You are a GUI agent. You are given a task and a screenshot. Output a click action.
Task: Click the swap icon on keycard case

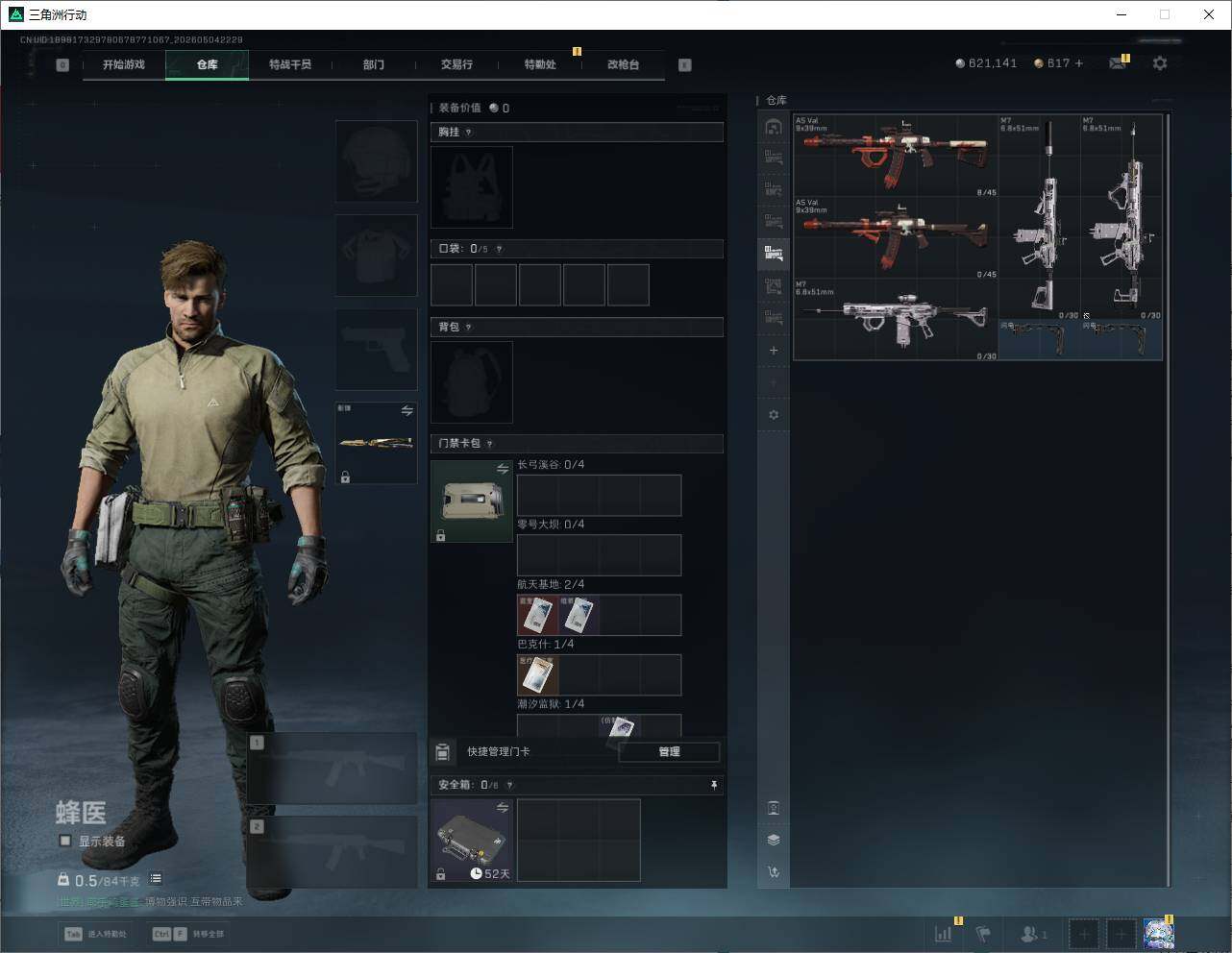tap(503, 469)
